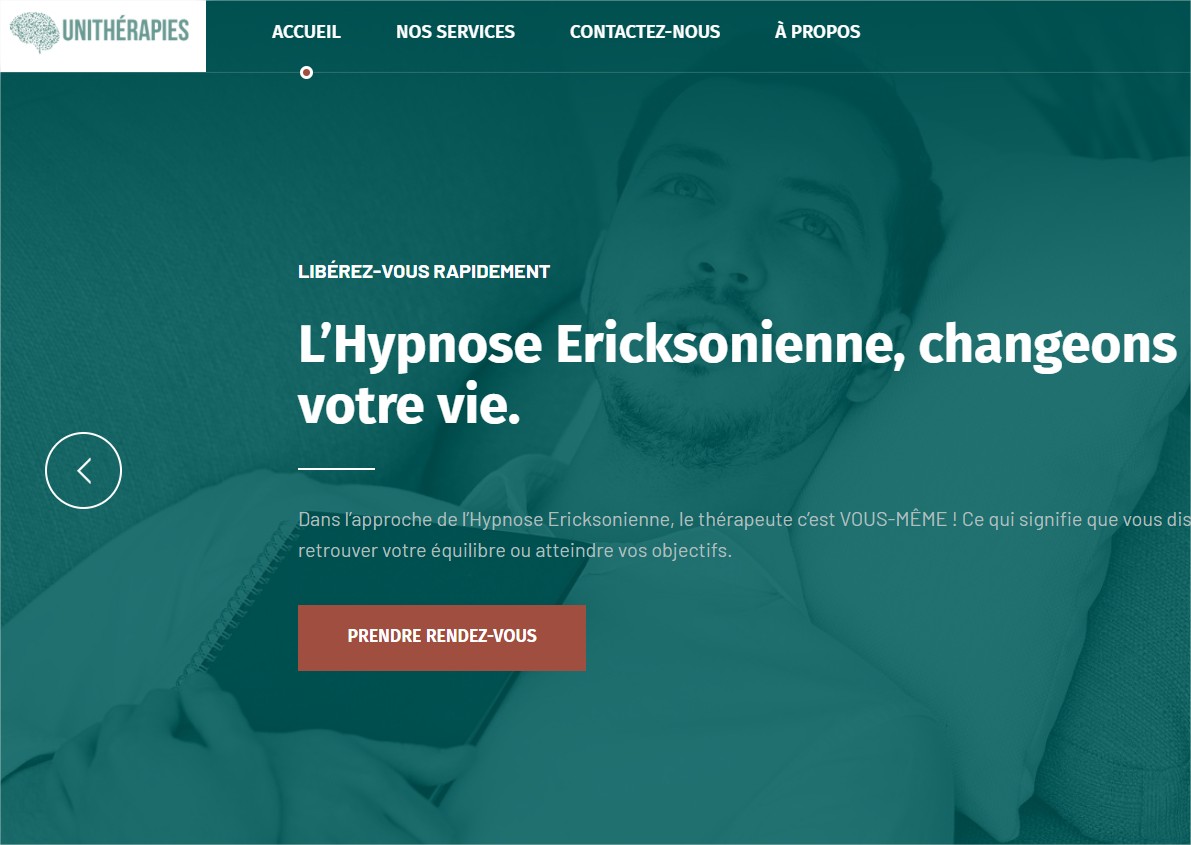Show previous slide using circled arrow
The image size is (1191, 845).
point(84,470)
